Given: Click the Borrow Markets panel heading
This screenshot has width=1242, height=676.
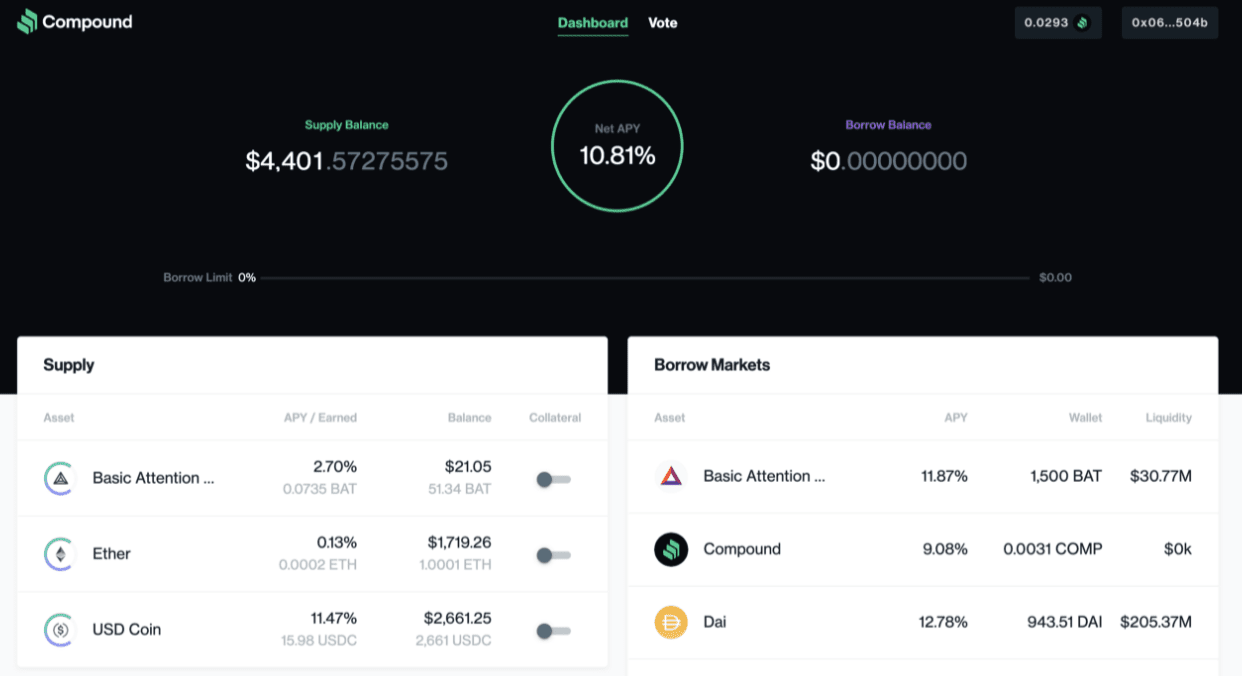Looking at the screenshot, I should 712,365.
